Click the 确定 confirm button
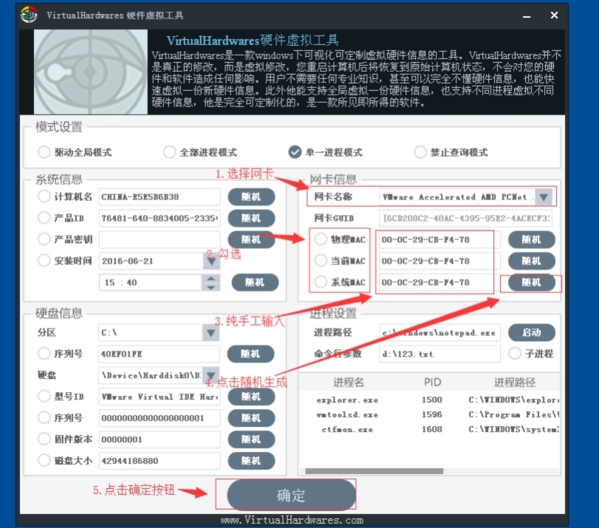This screenshot has height=528, width=599. coord(291,496)
